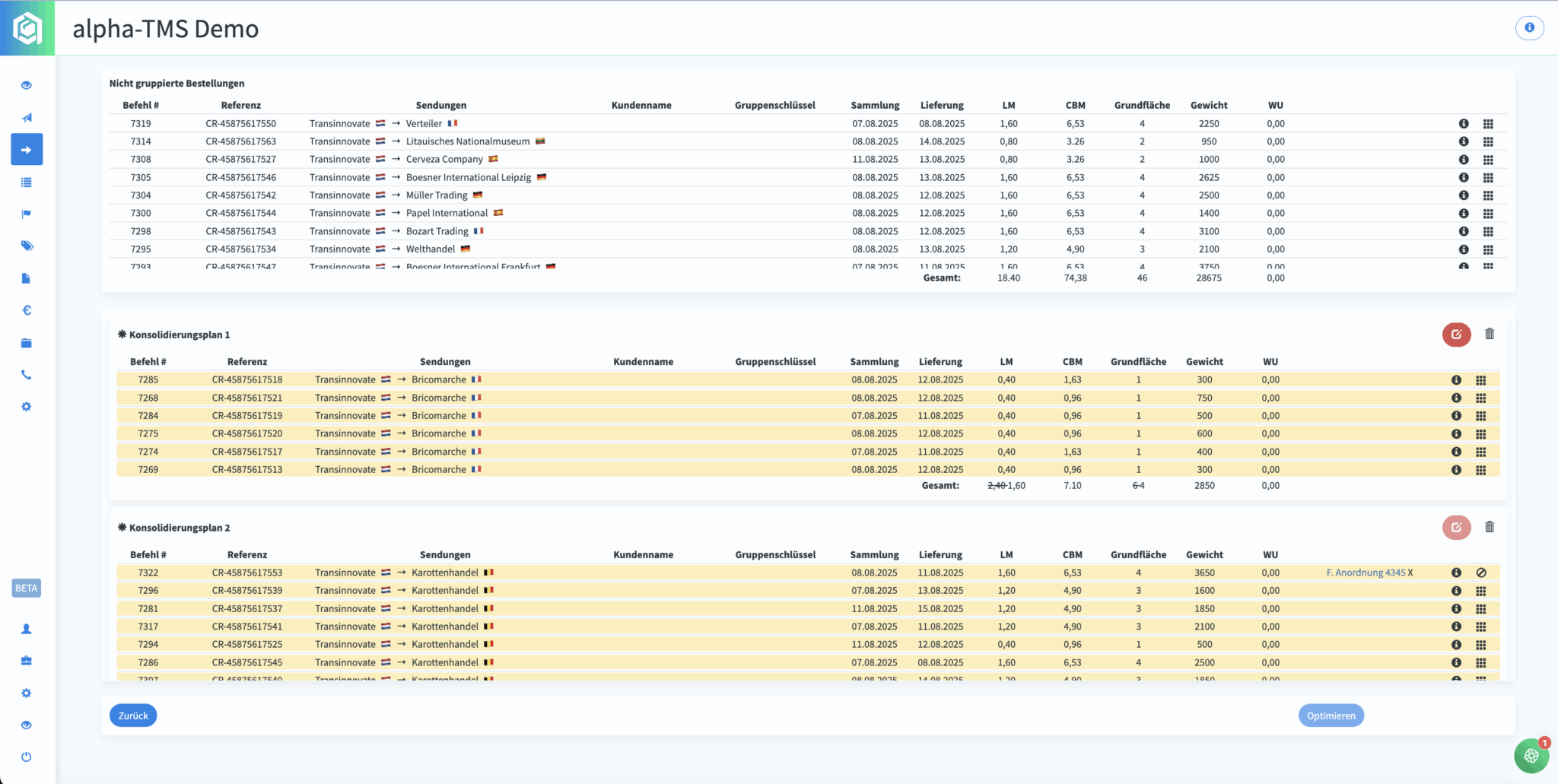Edit Konsolidierungsplan 1 with red edit button
Viewport: 1558px width, 784px height.
[x=1456, y=334]
